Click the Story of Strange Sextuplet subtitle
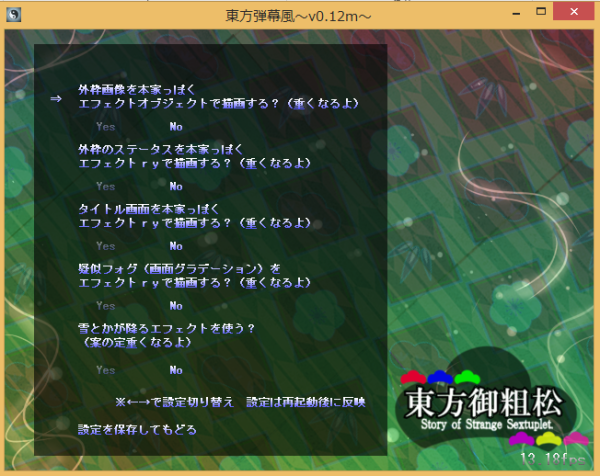 point(487,424)
